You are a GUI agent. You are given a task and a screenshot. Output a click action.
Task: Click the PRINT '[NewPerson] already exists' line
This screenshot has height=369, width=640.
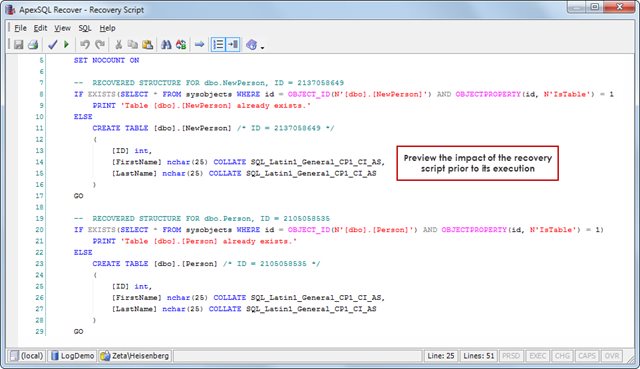tap(201, 105)
